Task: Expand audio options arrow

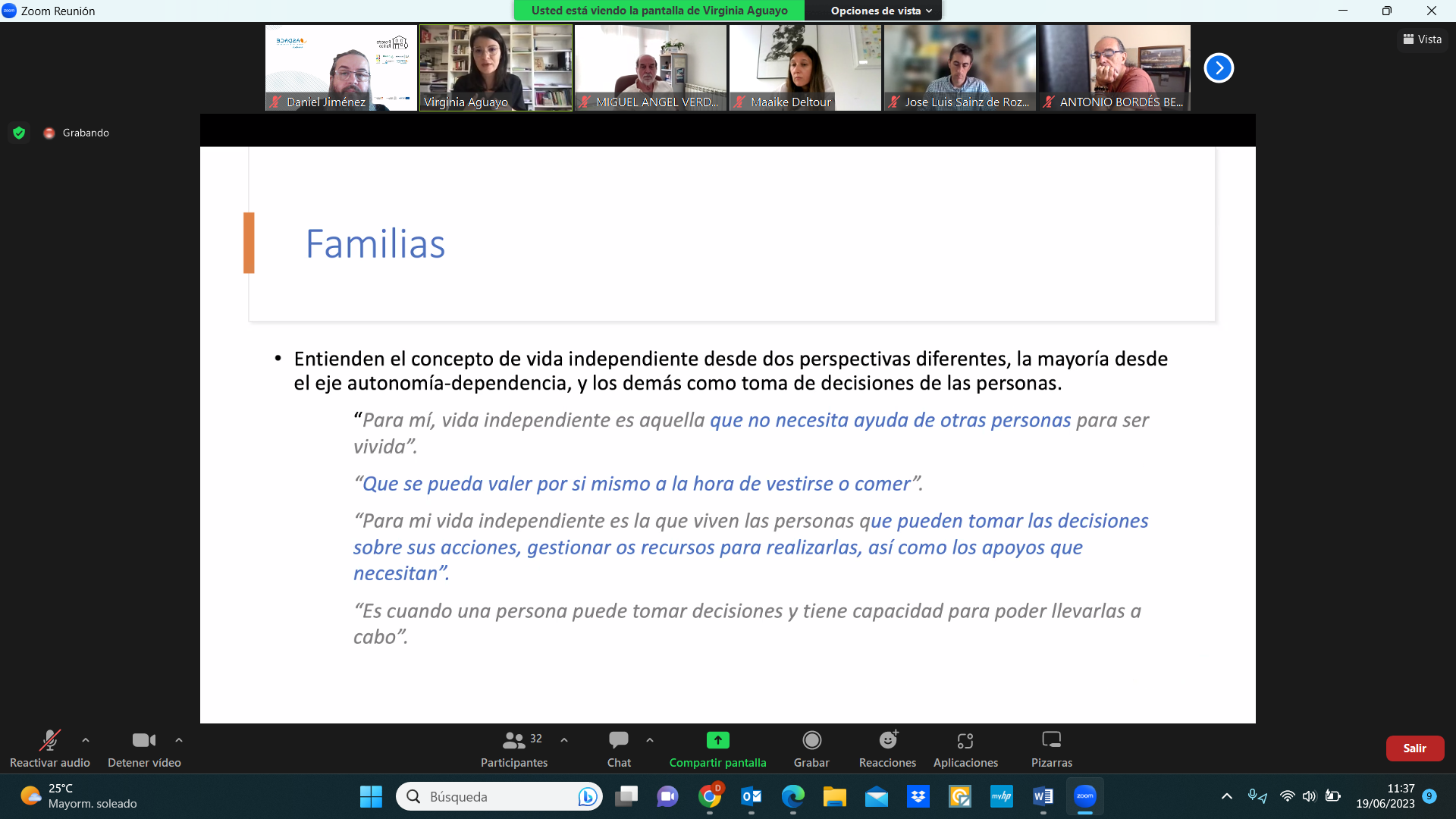Action: pyautogui.click(x=86, y=740)
